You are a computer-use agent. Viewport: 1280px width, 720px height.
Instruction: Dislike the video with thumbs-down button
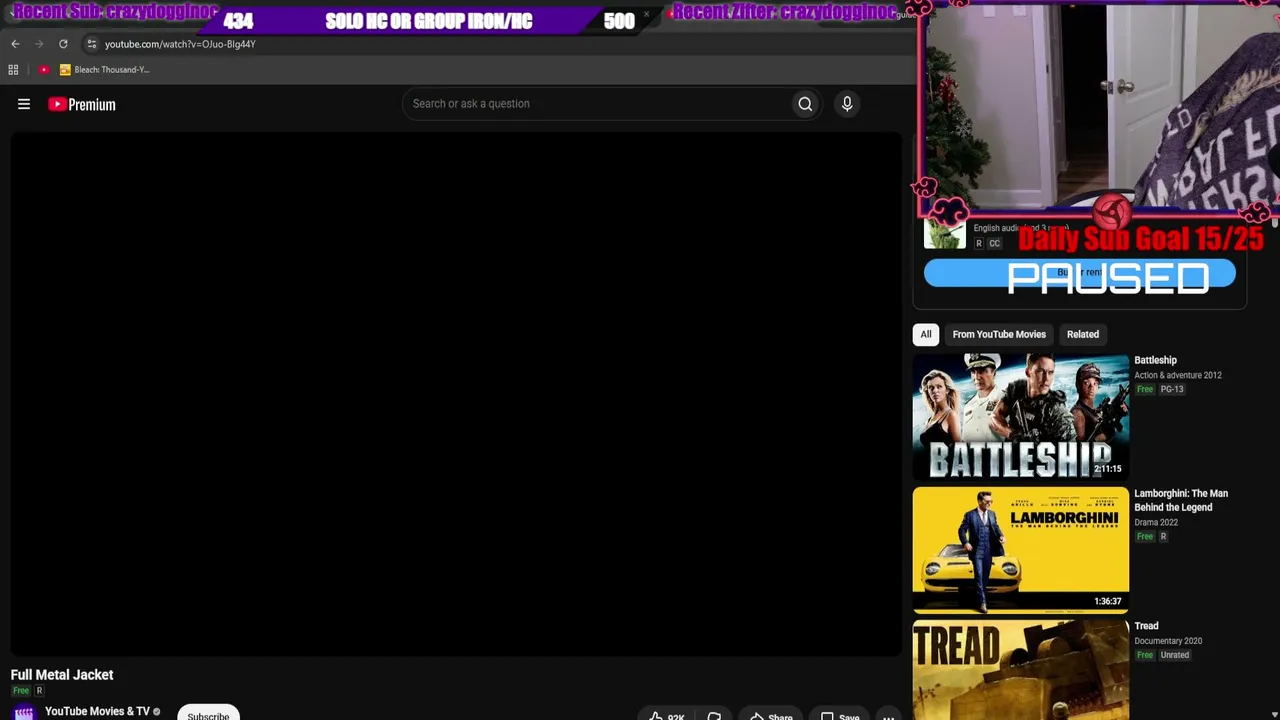pos(714,716)
